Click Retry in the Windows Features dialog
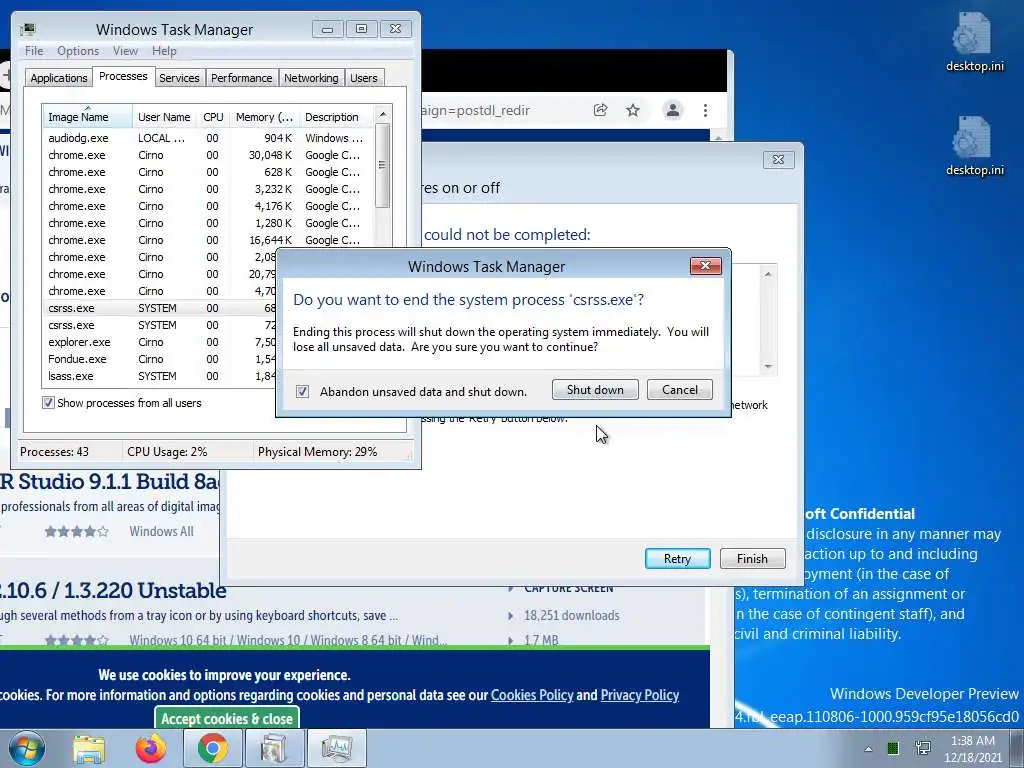 pyautogui.click(x=677, y=558)
